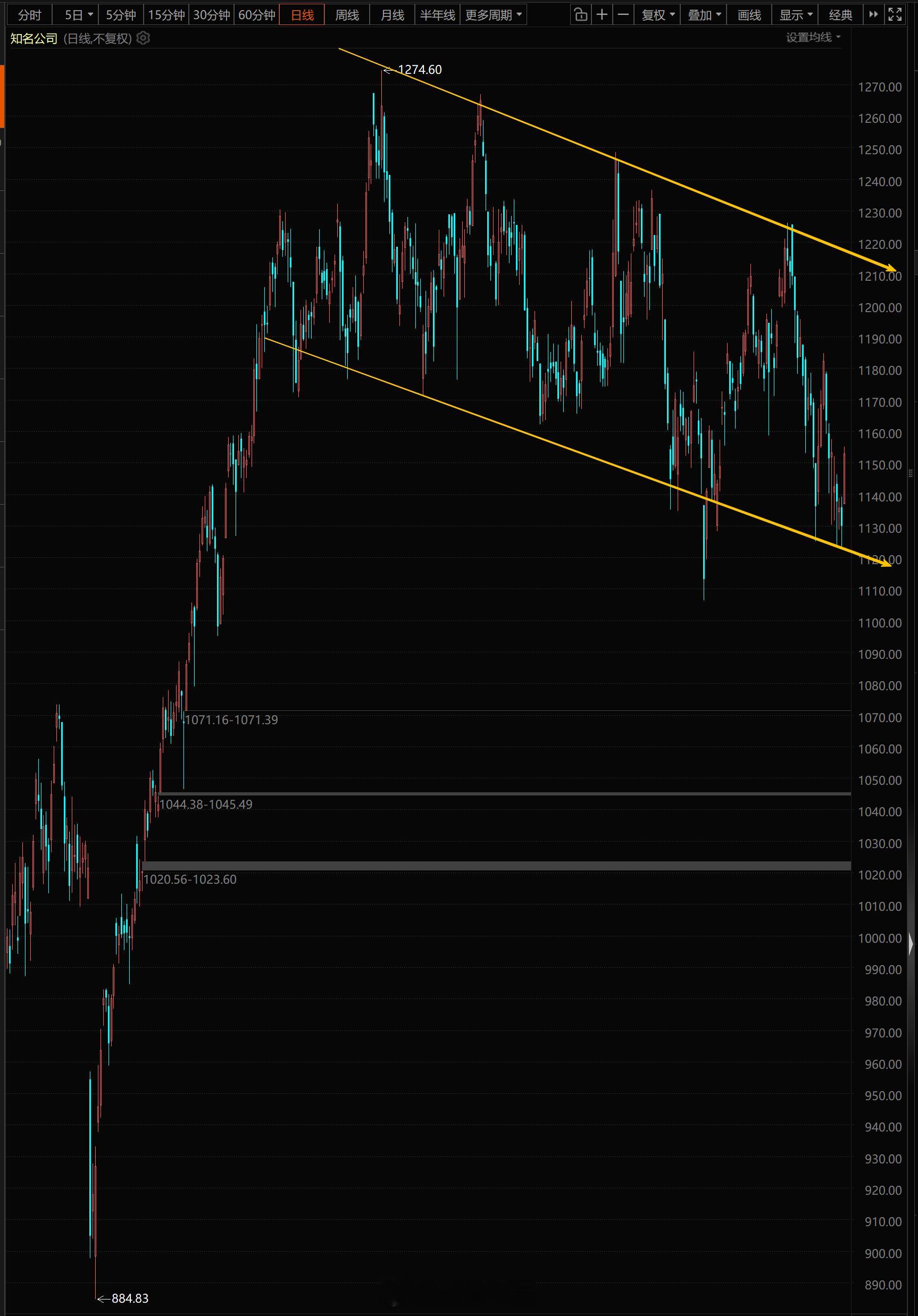Click the 经典 classic layout button
Image resolution: width=918 pixels, height=1316 pixels.
[840, 15]
